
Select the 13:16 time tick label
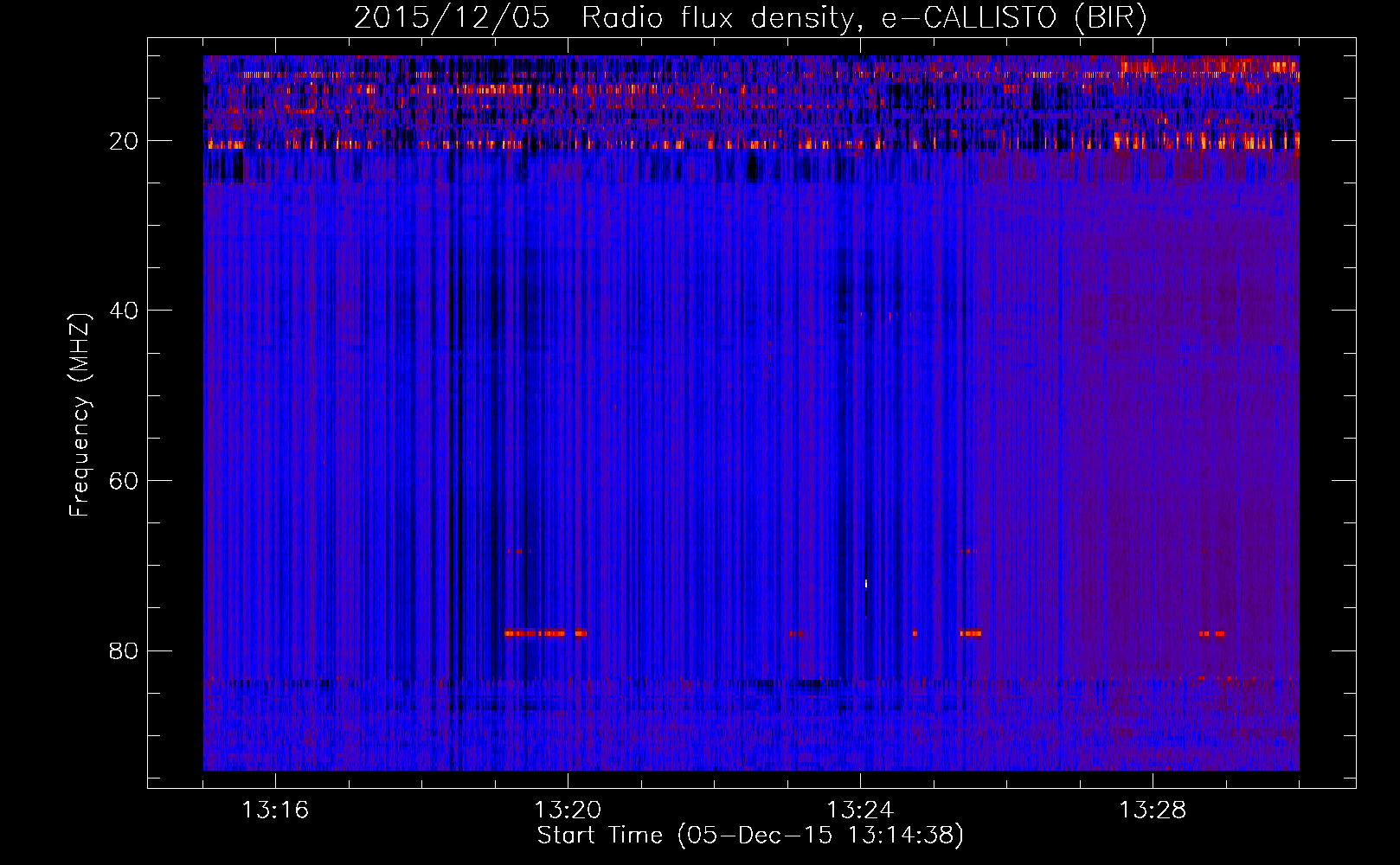point(275,811)
